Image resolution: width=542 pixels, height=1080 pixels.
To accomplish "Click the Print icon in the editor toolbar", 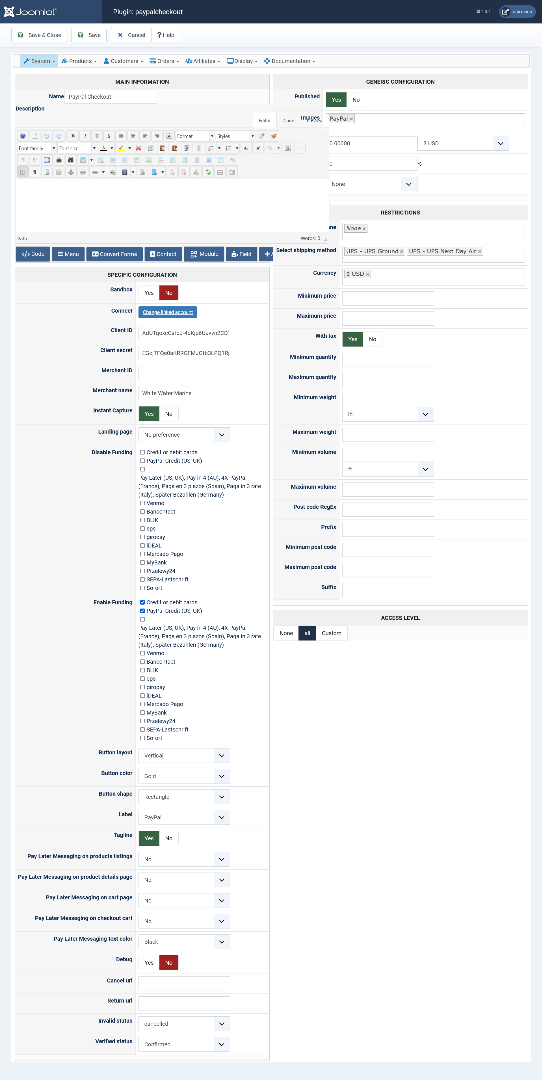I will tap(59, 159).
